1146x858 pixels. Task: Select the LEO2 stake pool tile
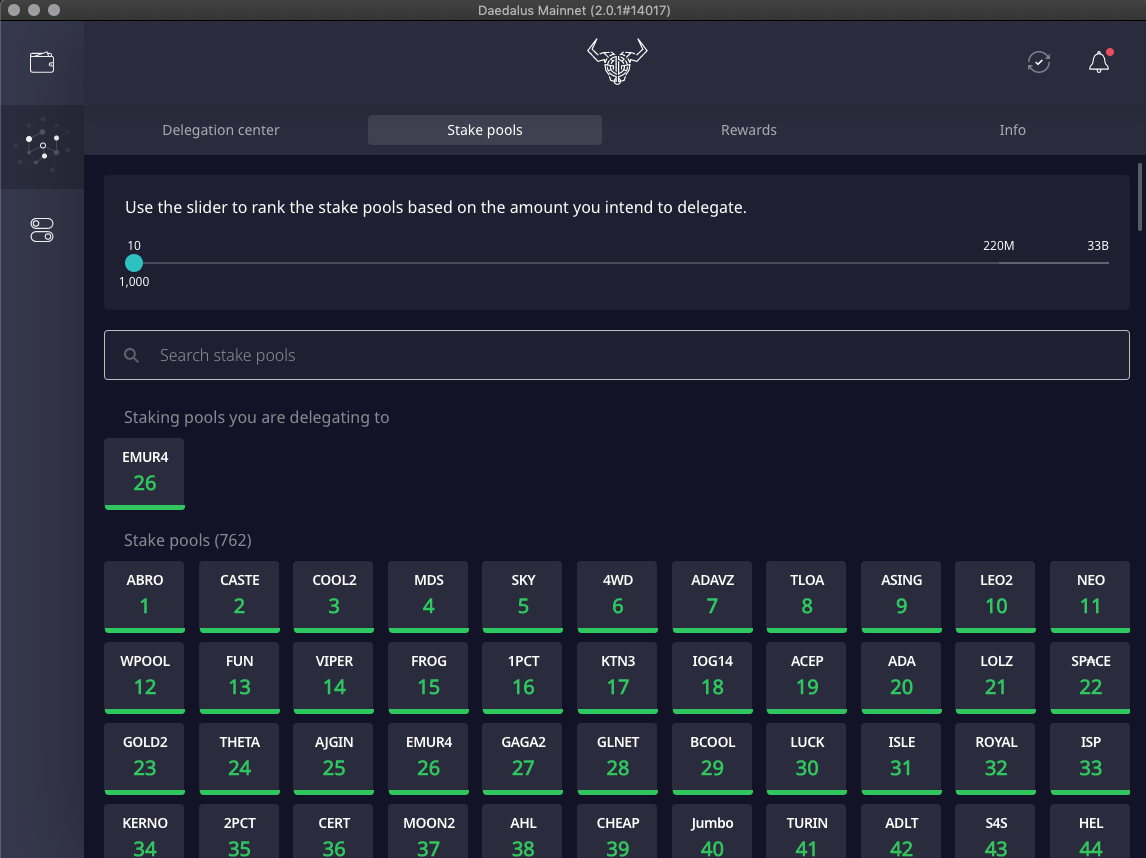point(995,596)
